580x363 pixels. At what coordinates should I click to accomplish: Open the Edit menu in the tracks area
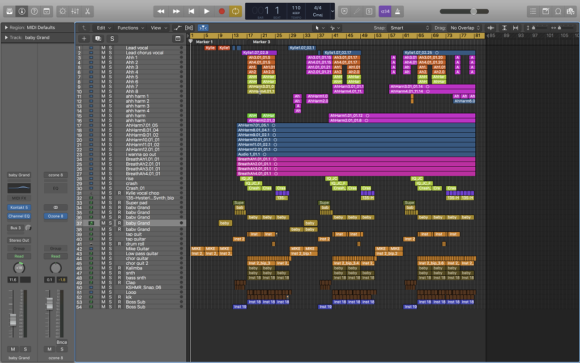(104, 28)
